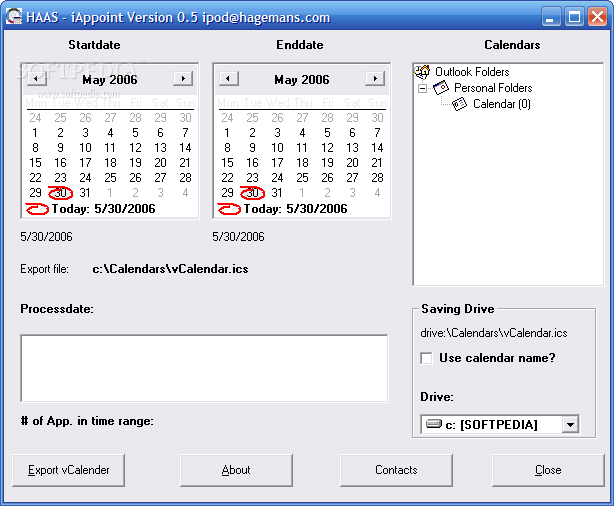Viewport: 614px width, 506px height.
Task: Open the Drive dropdown list
Action: pyautogui.click(x=570, y=425)
